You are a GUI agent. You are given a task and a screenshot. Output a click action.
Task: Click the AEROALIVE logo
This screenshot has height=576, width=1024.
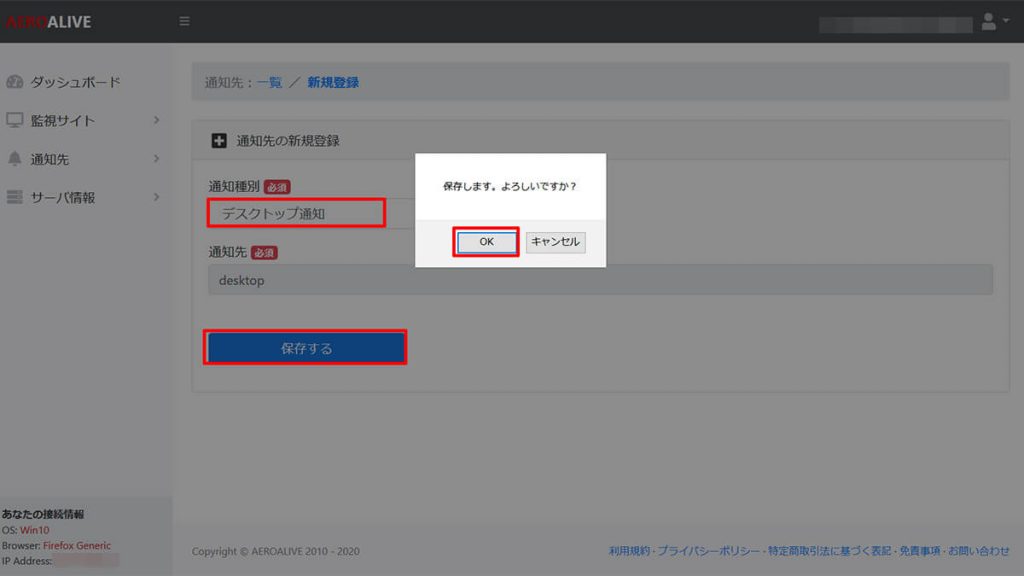48,22
